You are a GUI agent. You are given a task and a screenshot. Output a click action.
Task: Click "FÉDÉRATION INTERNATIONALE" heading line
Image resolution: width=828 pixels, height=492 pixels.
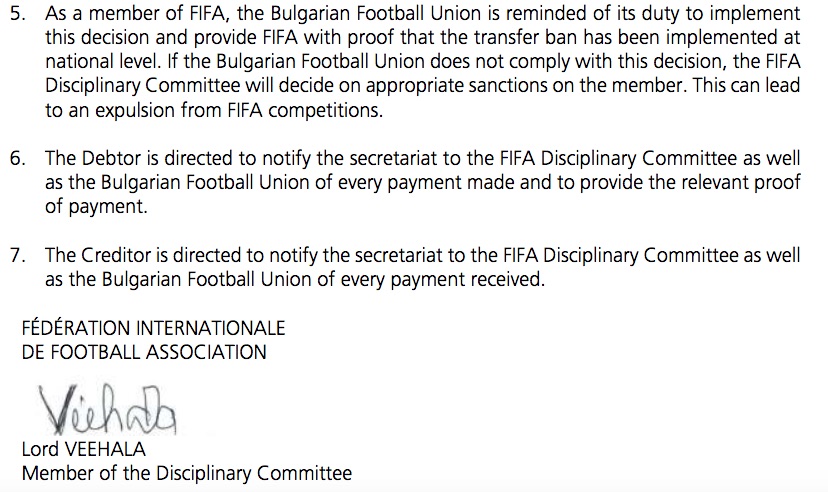153,328
